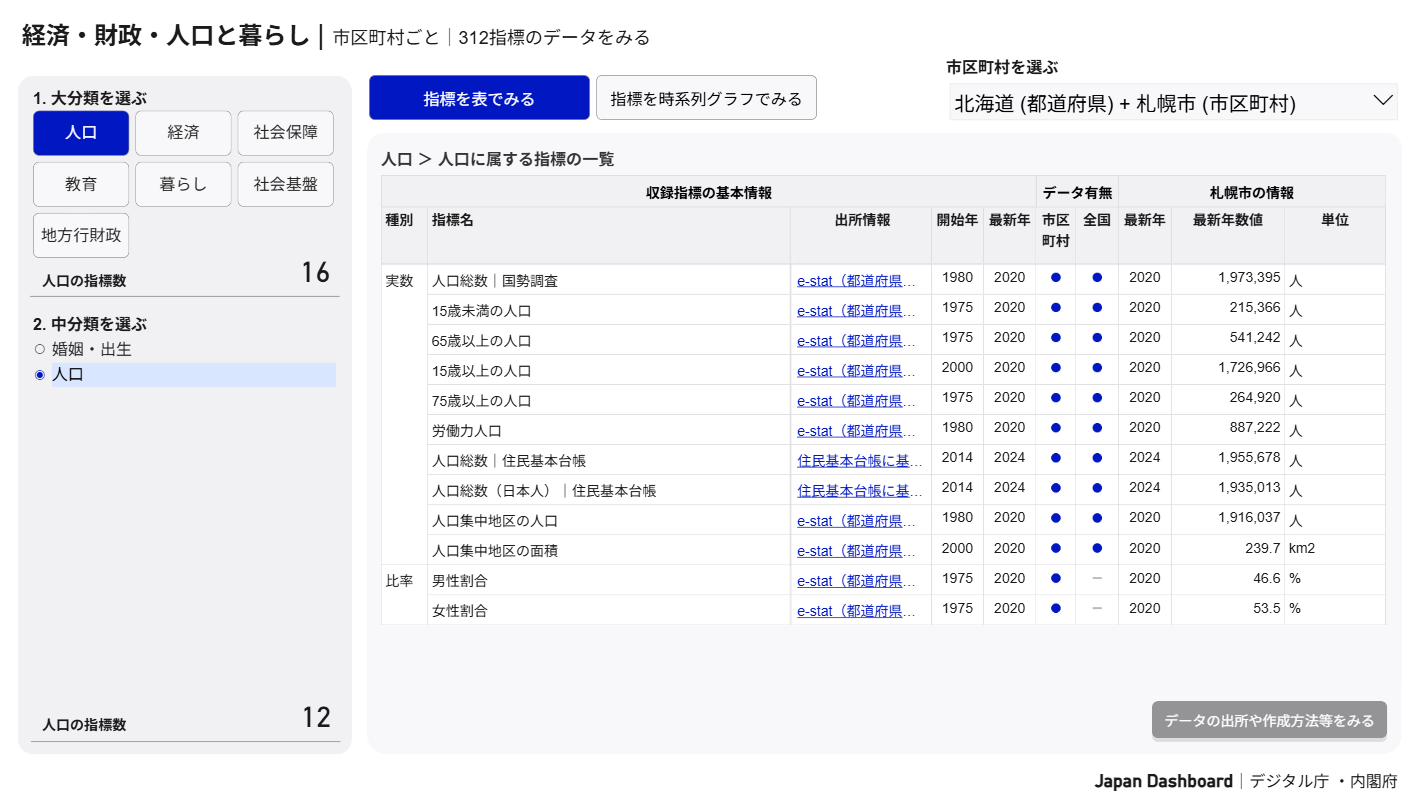Image resolution: width=1422 pixels, height=800 pixels.
Task: Select the 社会保障 category button
Action: click(x=285, y=132)
